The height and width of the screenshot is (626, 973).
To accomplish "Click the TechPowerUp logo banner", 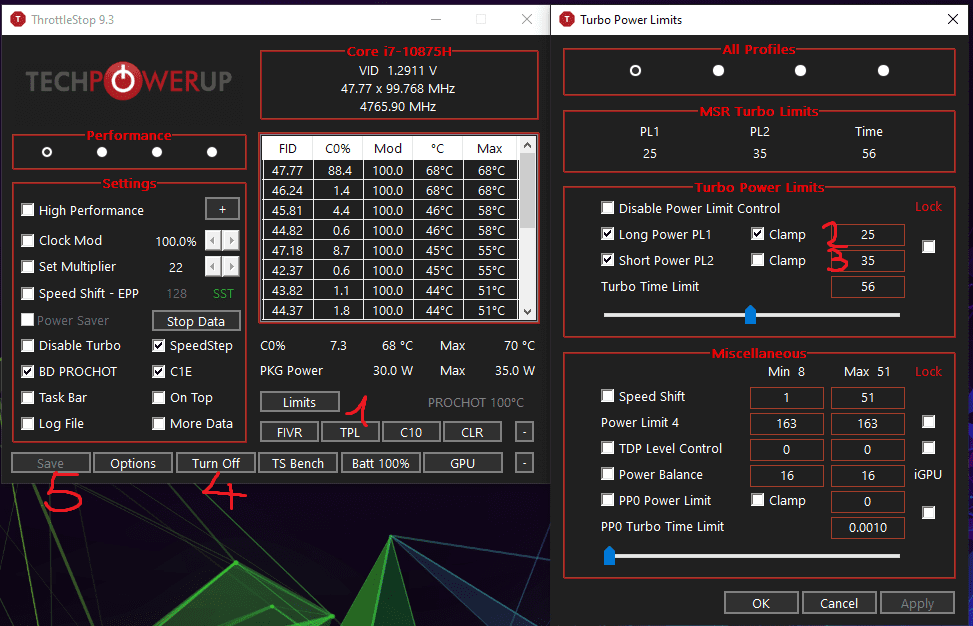I will (x=128, y=81).
